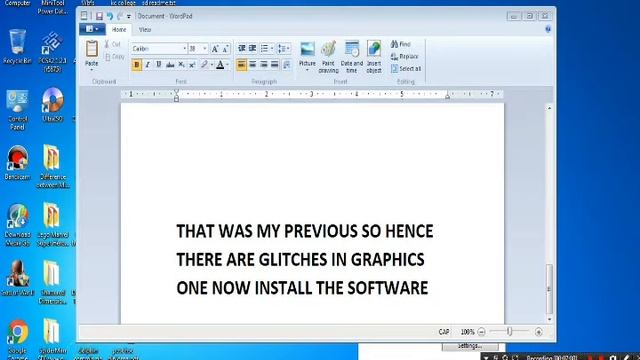Image resolution: width=640 pixels, height=360 pixels.
Task: Cut the selected text
Action: tap(113, 44)
